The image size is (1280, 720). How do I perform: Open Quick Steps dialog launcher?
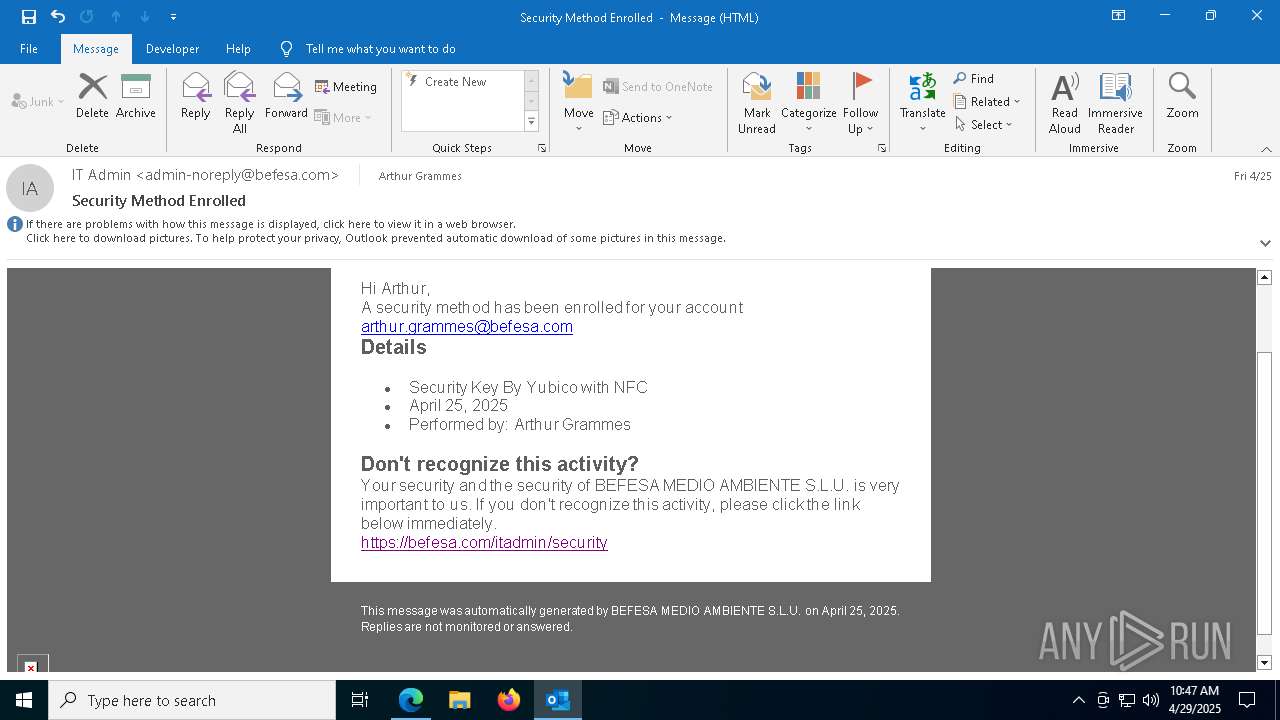coord(542,148)
